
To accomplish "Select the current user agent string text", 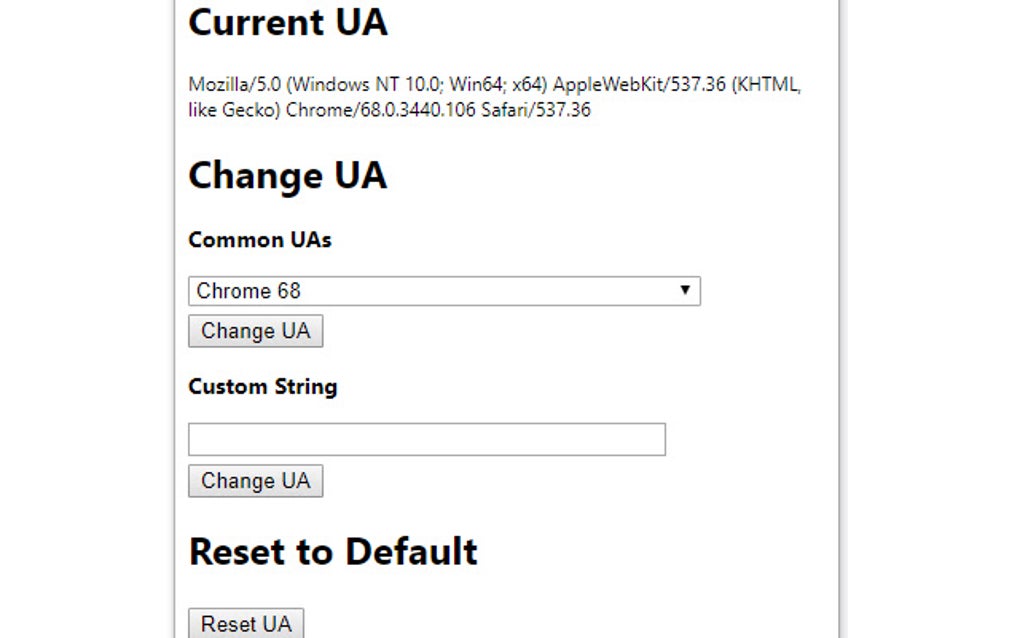I will click(x=493, y=96).
